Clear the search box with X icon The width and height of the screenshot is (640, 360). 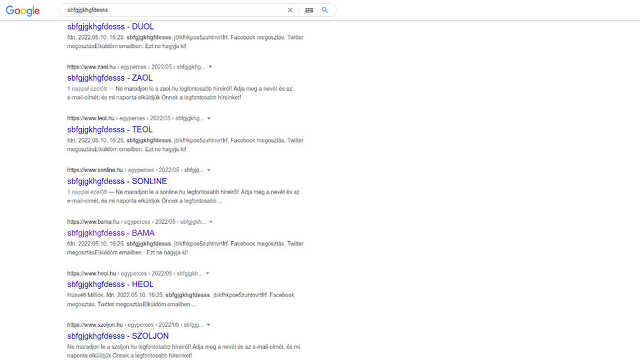pos(290,10)
